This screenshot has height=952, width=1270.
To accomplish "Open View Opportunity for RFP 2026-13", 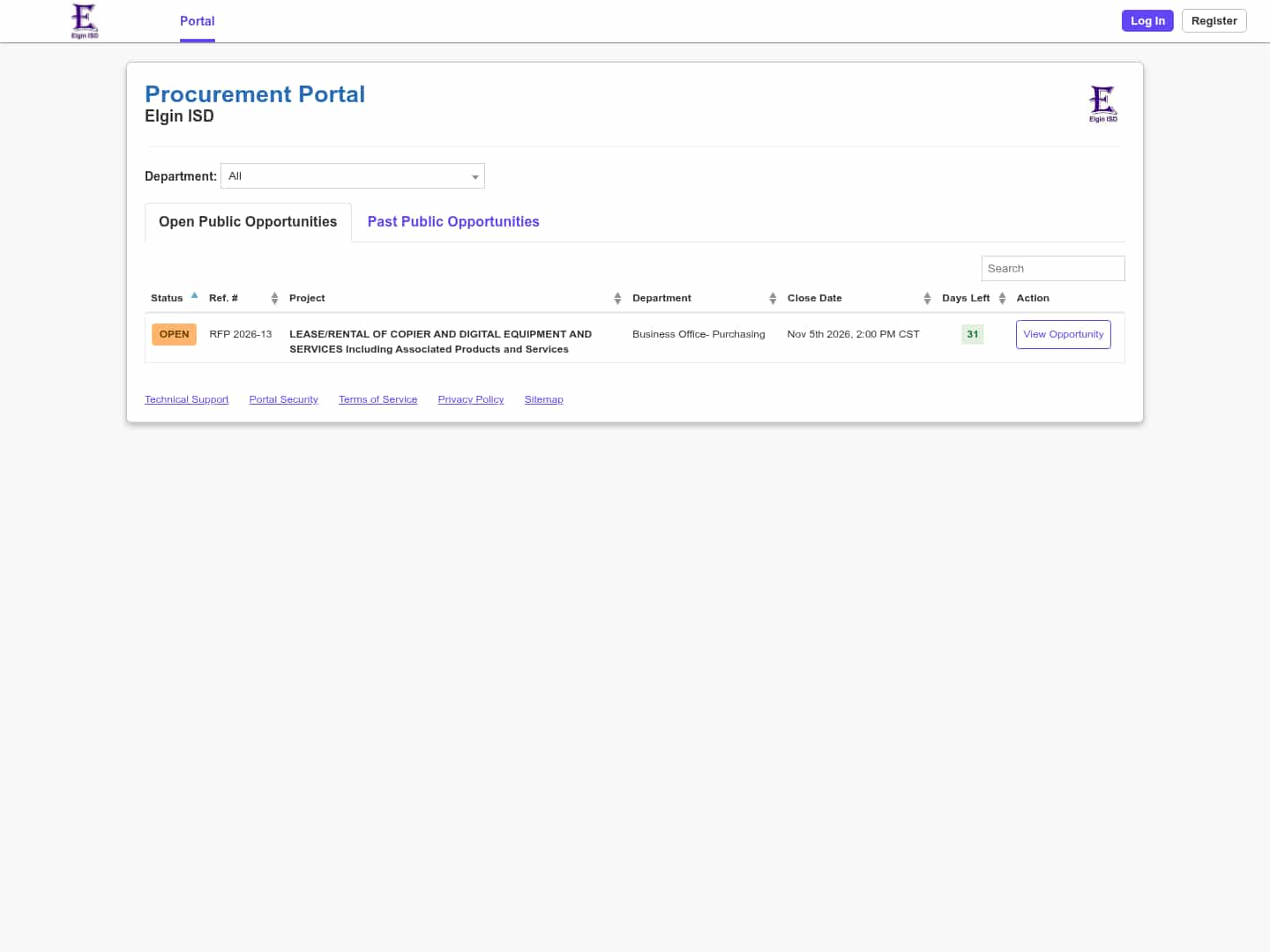I will tap(1063, 334).
